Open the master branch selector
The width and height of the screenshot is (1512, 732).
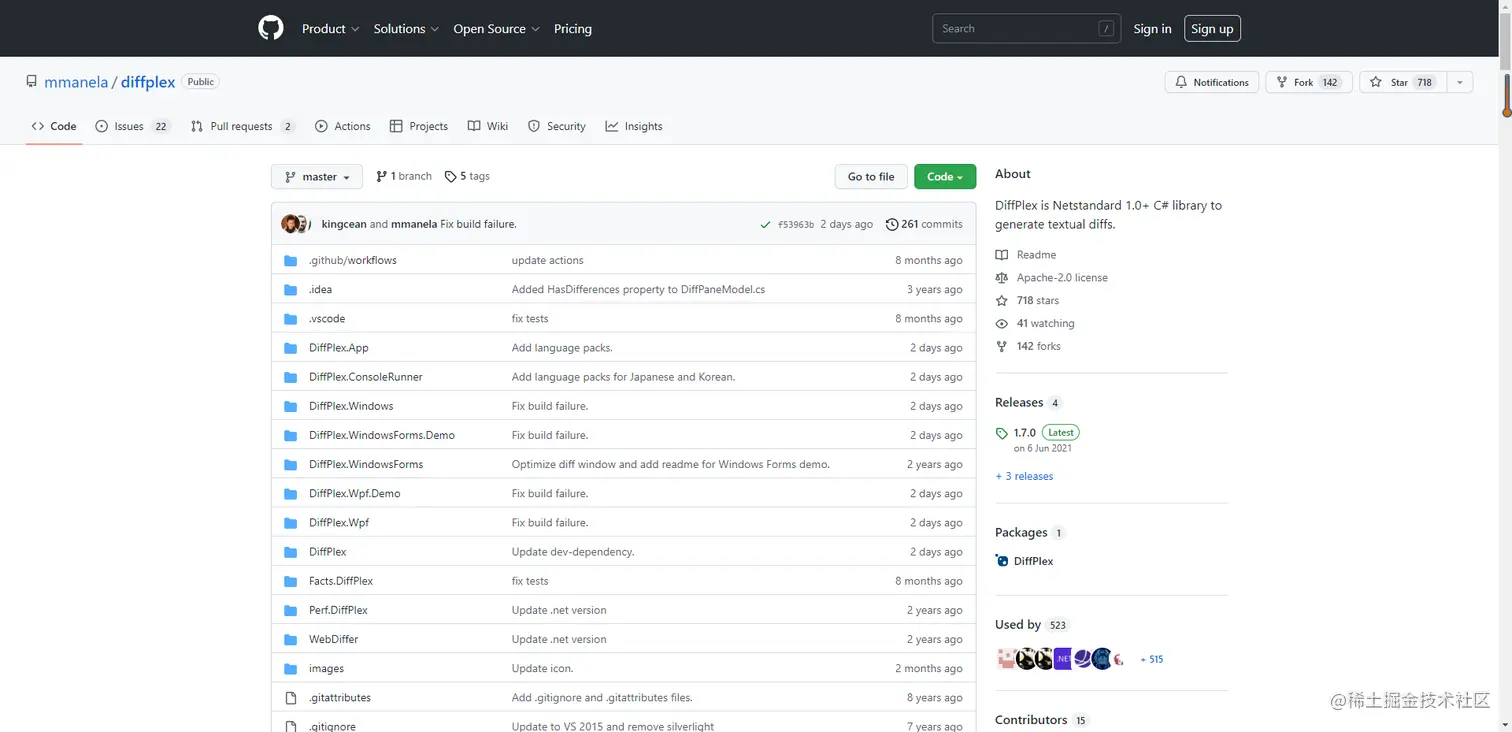coord(317,177)
